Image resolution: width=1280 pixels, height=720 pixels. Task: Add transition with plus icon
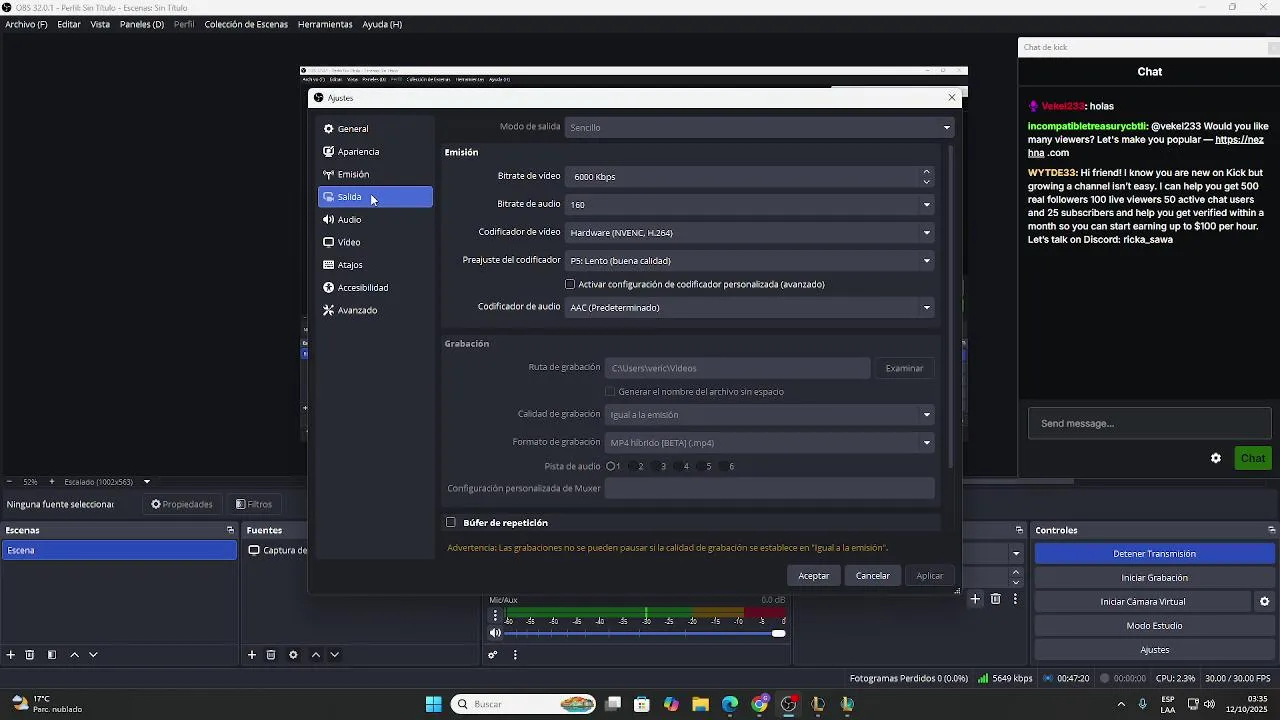point(976,599)
